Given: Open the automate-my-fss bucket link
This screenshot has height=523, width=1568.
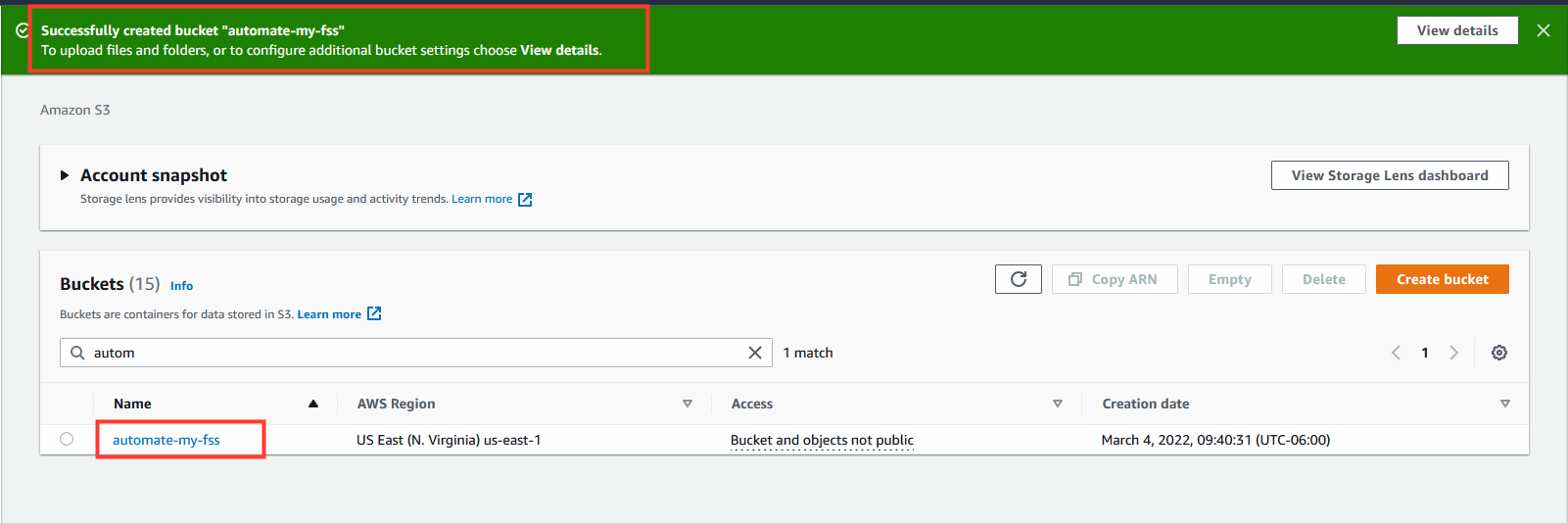Looking at the screenshot, I should pos(166,440).
